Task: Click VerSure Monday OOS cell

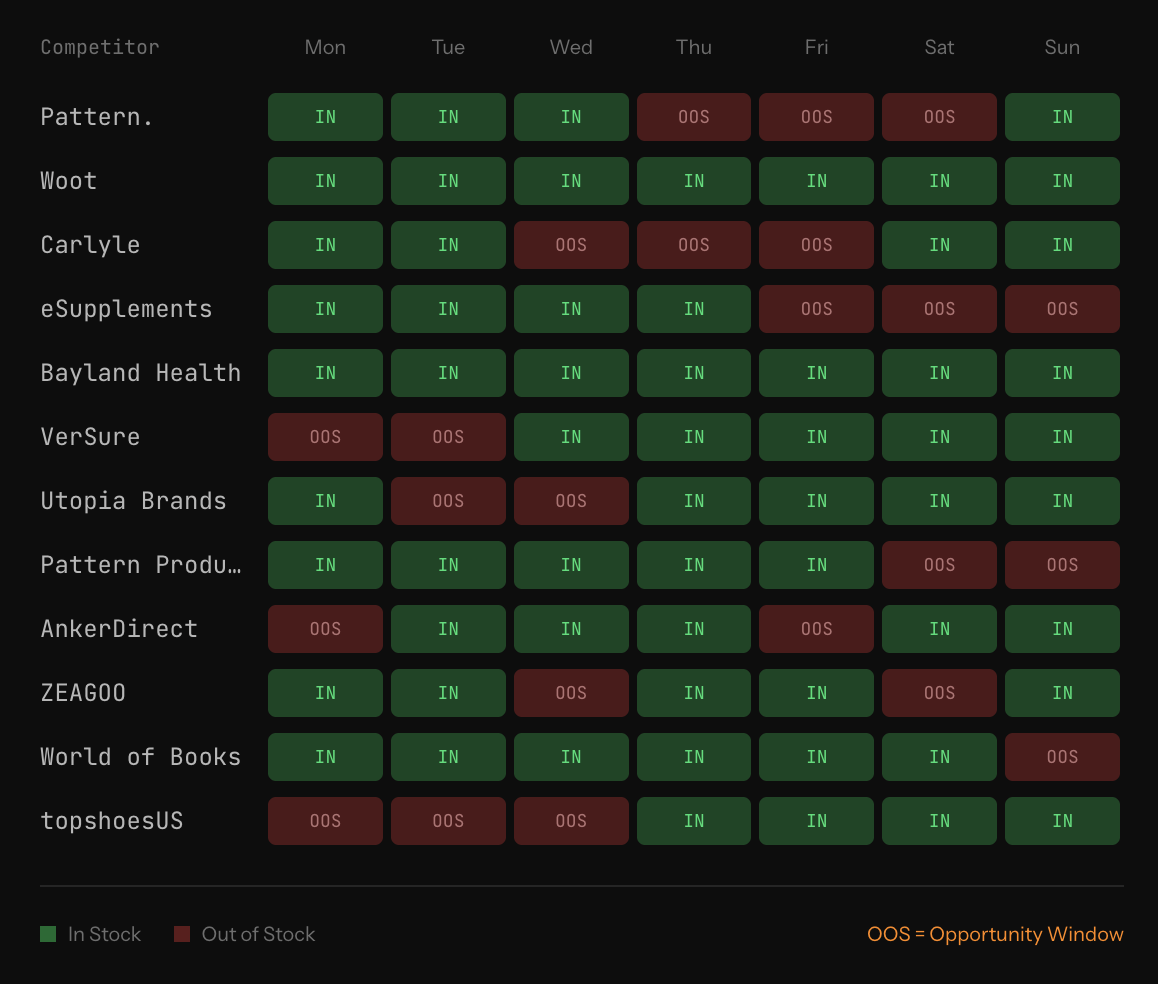Action: 325,437
